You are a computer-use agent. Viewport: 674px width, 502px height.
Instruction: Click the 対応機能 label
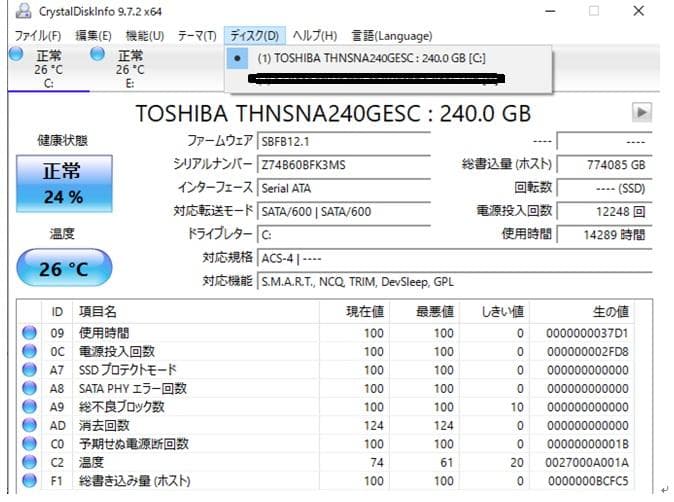[x=227, y=281]
